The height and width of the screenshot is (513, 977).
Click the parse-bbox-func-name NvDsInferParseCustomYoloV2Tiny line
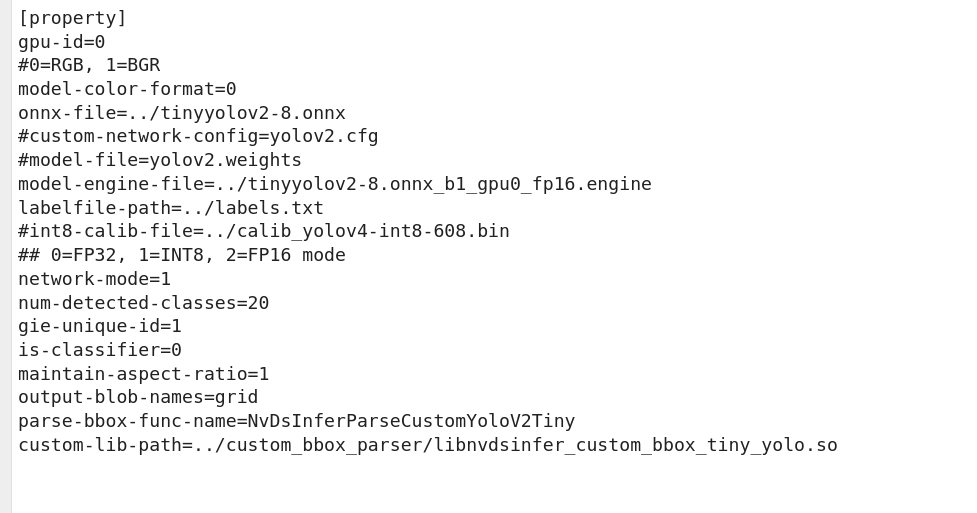click(297, 421)
